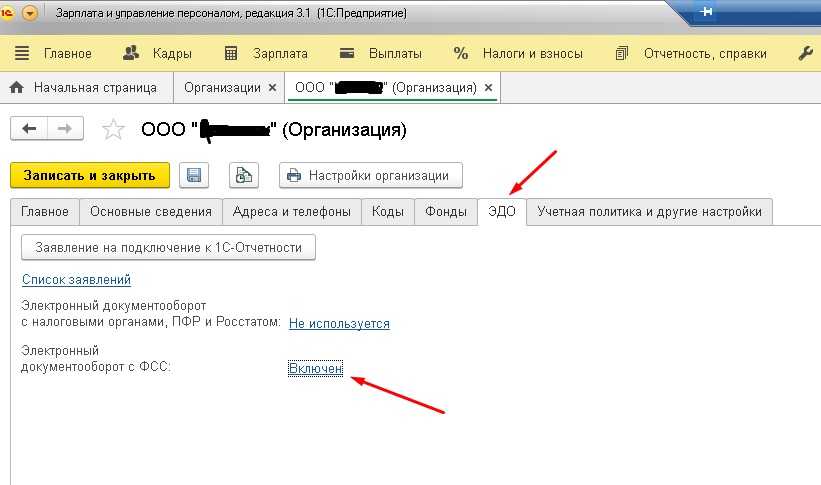
Task: Open Налоги и взносы section
Action: click(x=532, y=53)
